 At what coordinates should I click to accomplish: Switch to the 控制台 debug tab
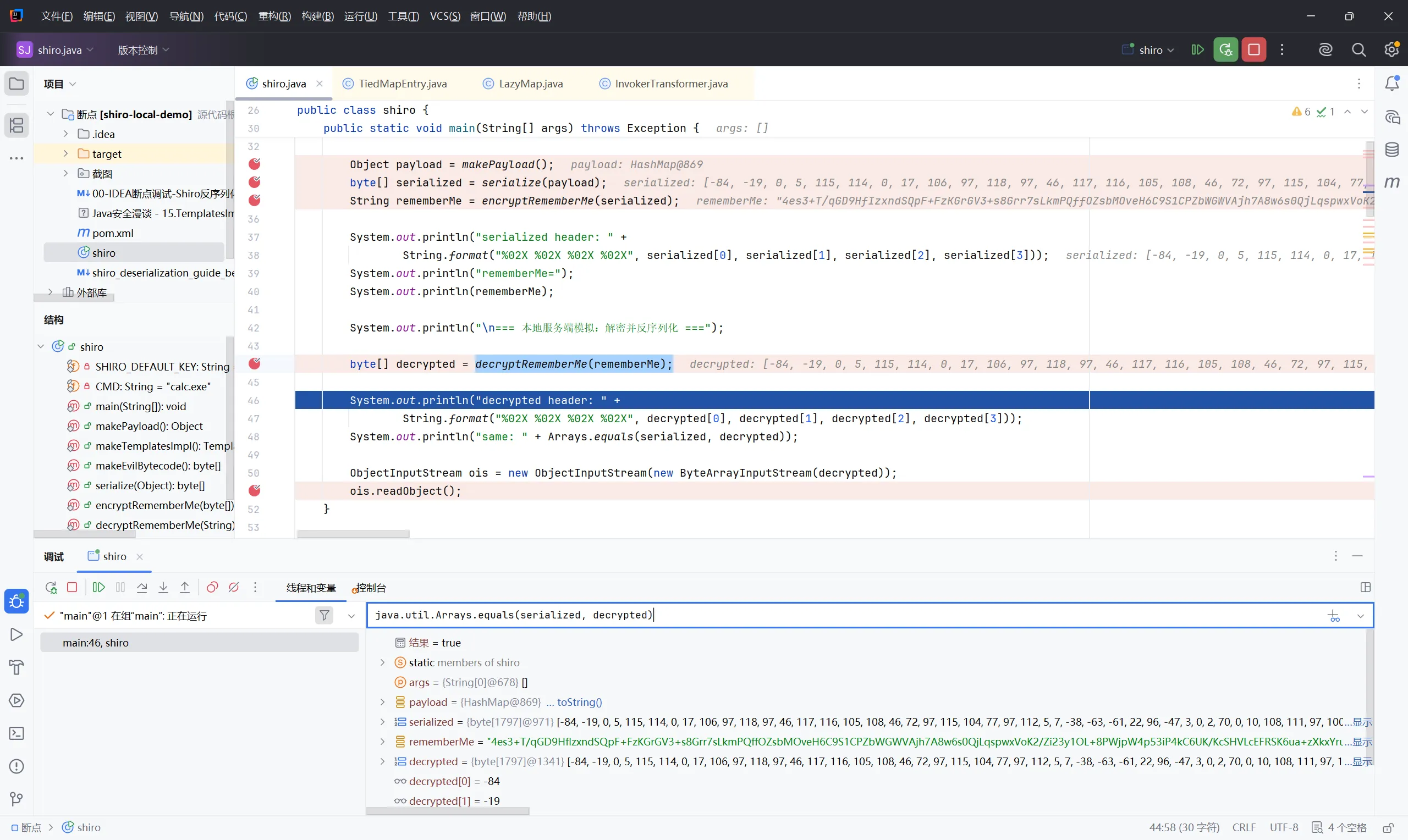(x=370, y=588)
